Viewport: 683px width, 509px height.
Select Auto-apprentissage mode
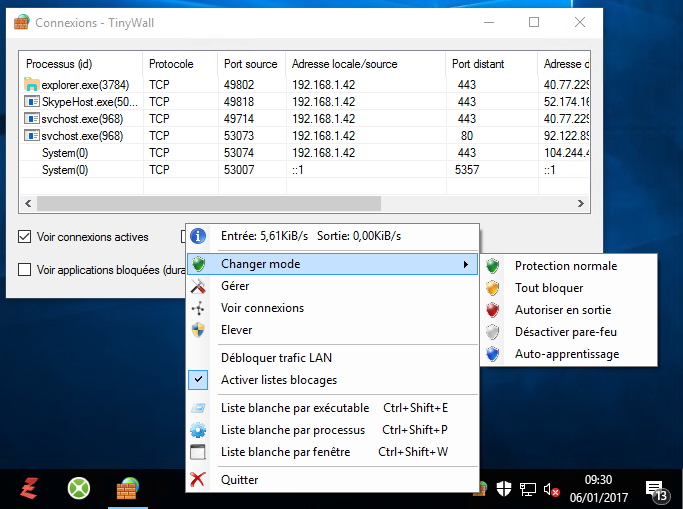[x=568, y=354]
